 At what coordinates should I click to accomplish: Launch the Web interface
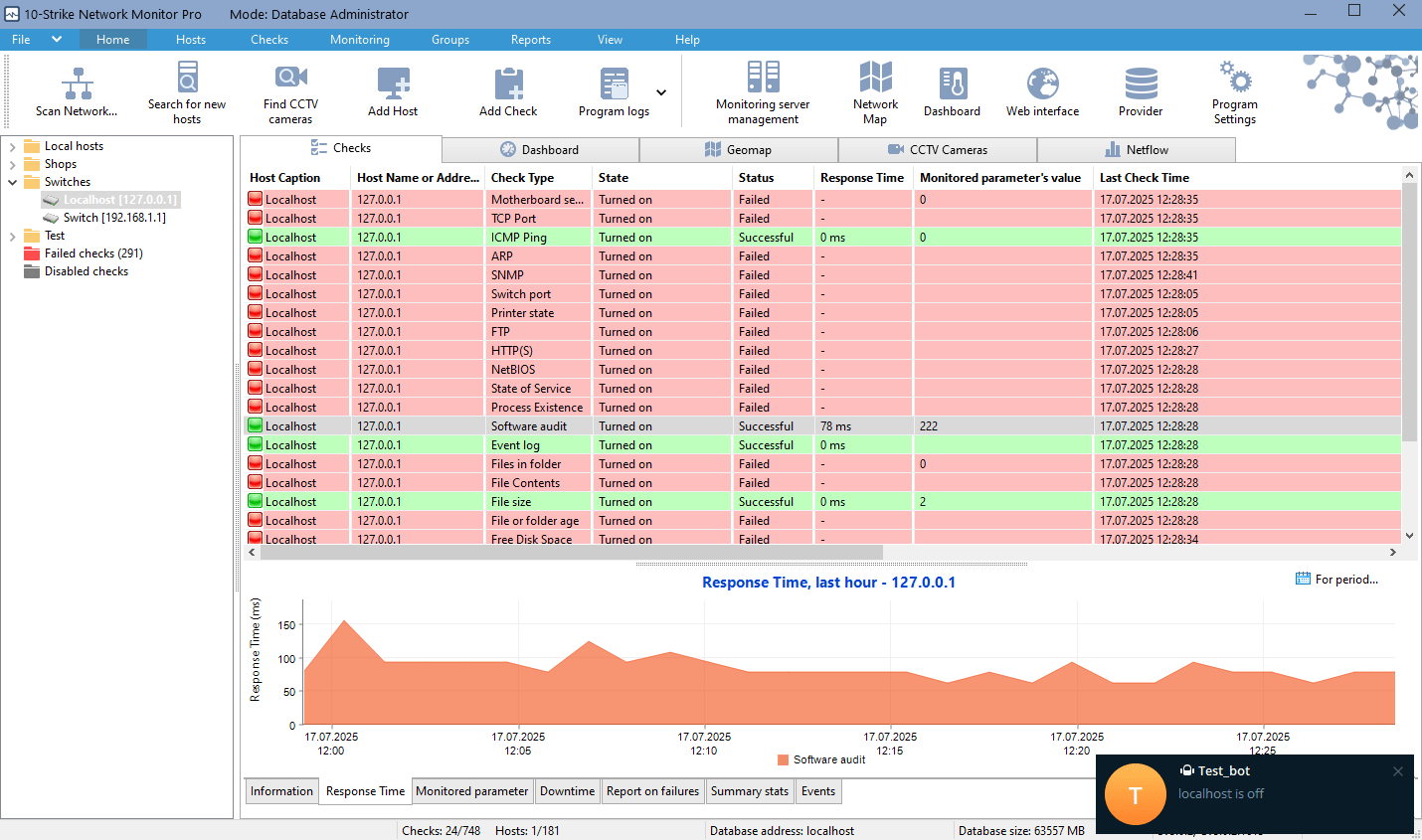[1042, 92]
